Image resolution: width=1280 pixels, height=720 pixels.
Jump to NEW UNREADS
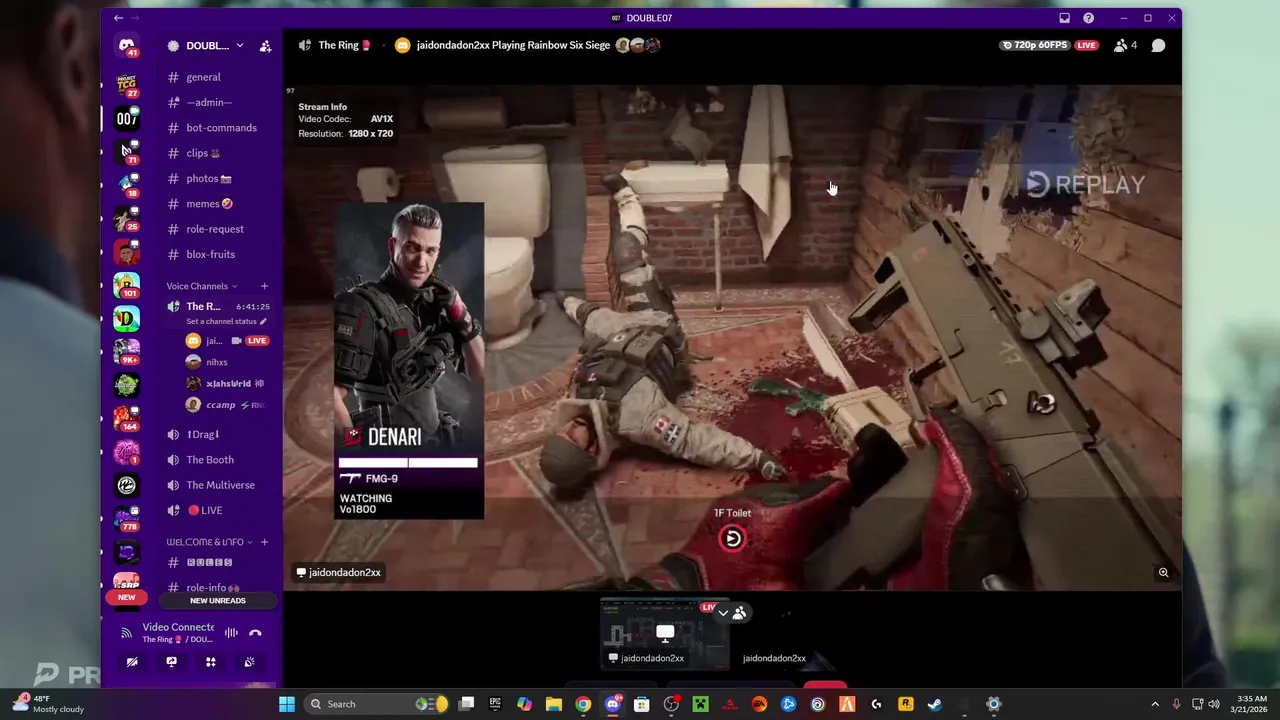[218, 601]
